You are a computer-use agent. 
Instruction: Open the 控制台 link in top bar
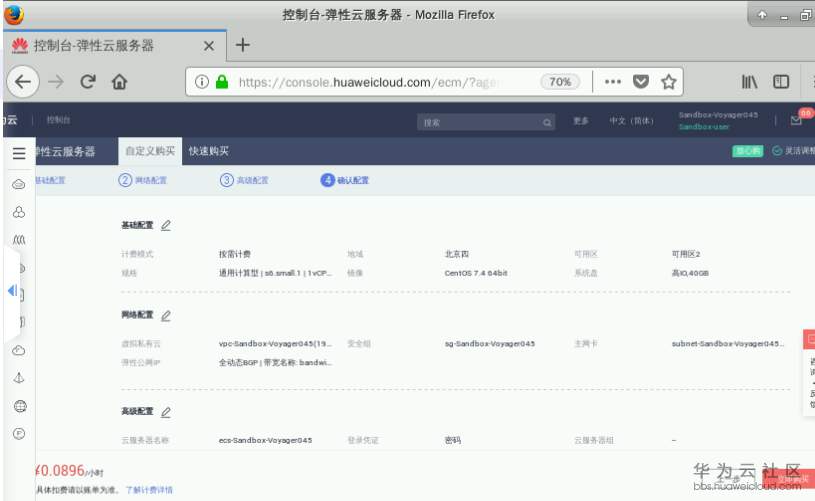point(58,120)
